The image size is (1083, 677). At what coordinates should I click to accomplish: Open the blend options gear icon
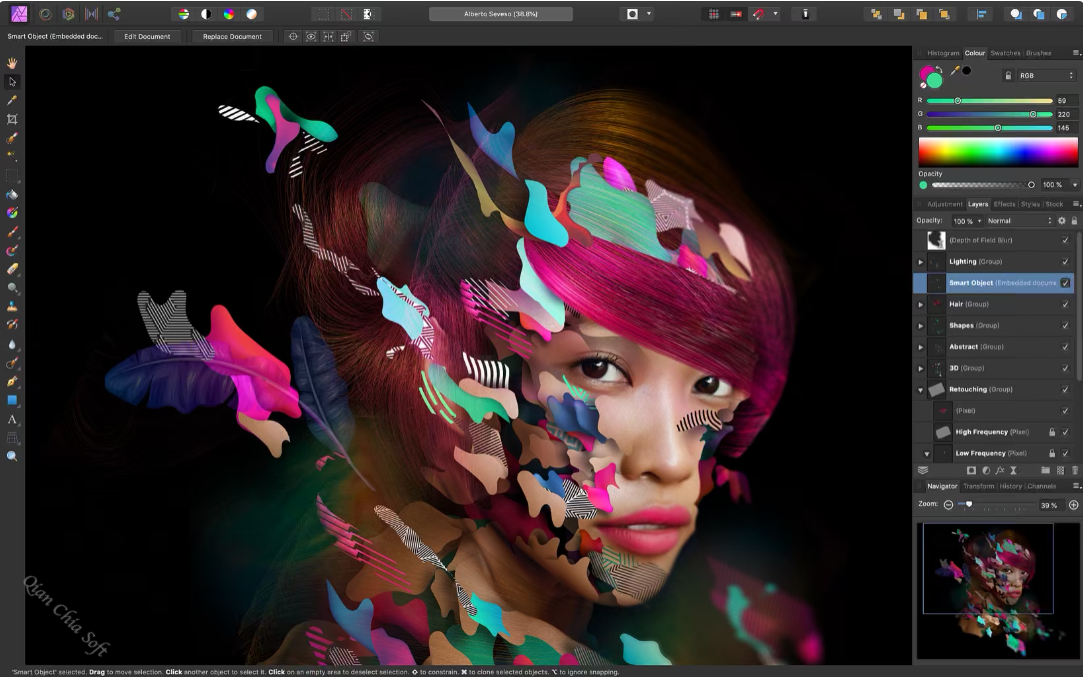[1062, 221]
